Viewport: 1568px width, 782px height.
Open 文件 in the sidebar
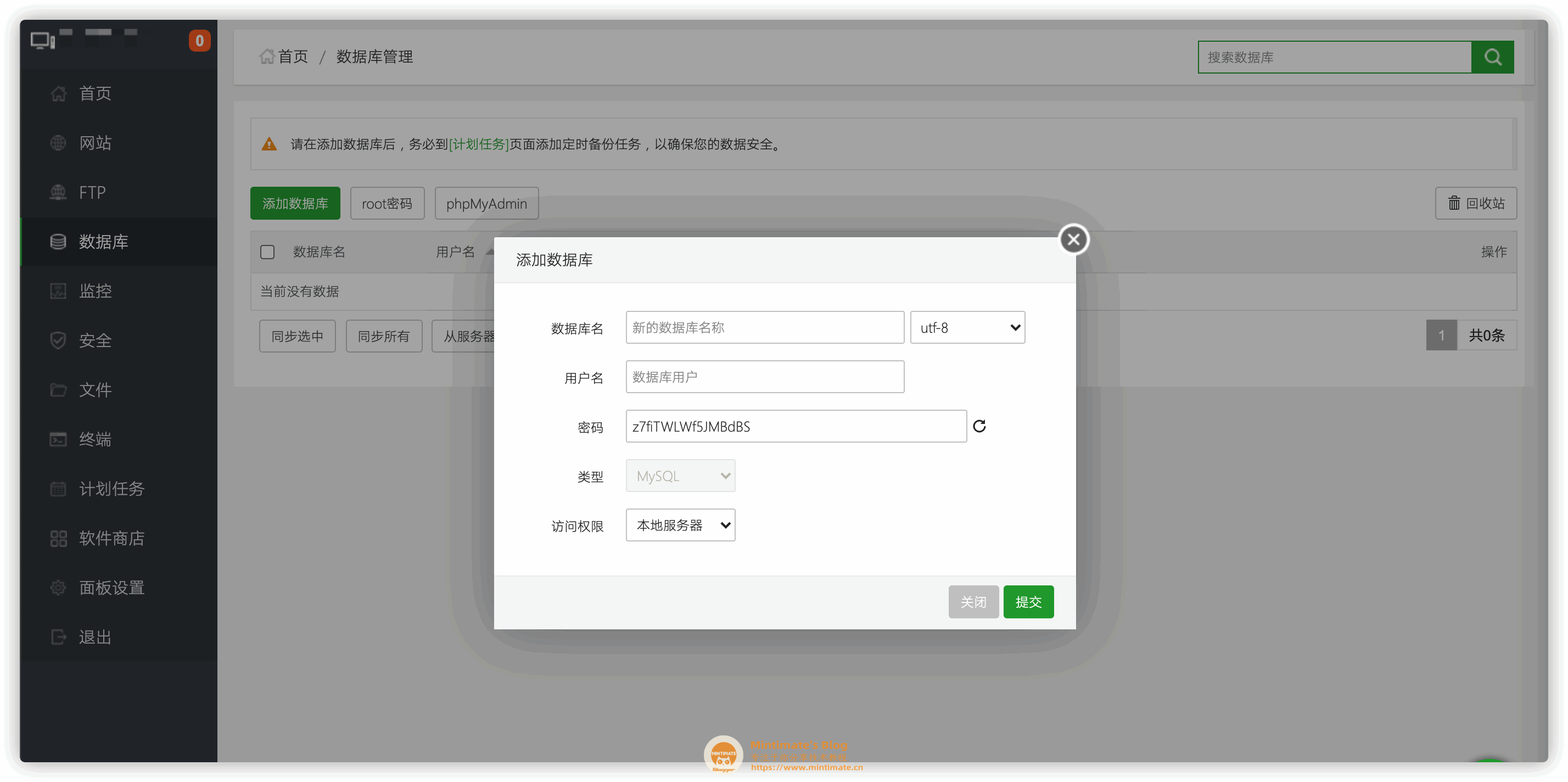pos(119,390)
